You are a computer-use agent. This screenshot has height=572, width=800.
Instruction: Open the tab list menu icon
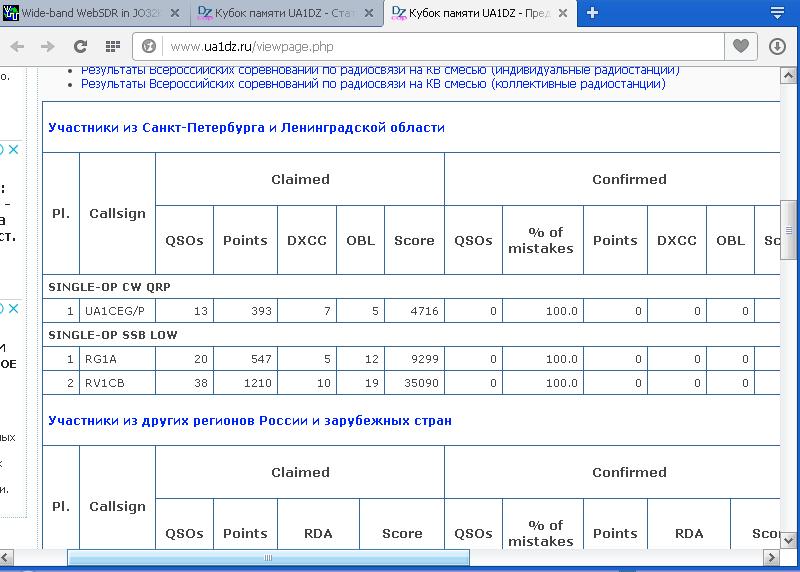tap(777, 13)
